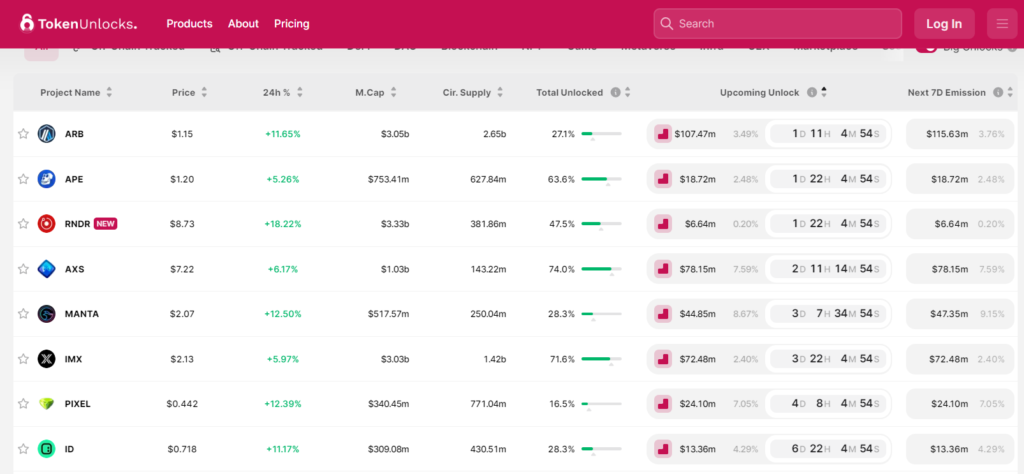Favorite AXS with its star
Viewport: 1024px width, 474px height.
[24, 269]
